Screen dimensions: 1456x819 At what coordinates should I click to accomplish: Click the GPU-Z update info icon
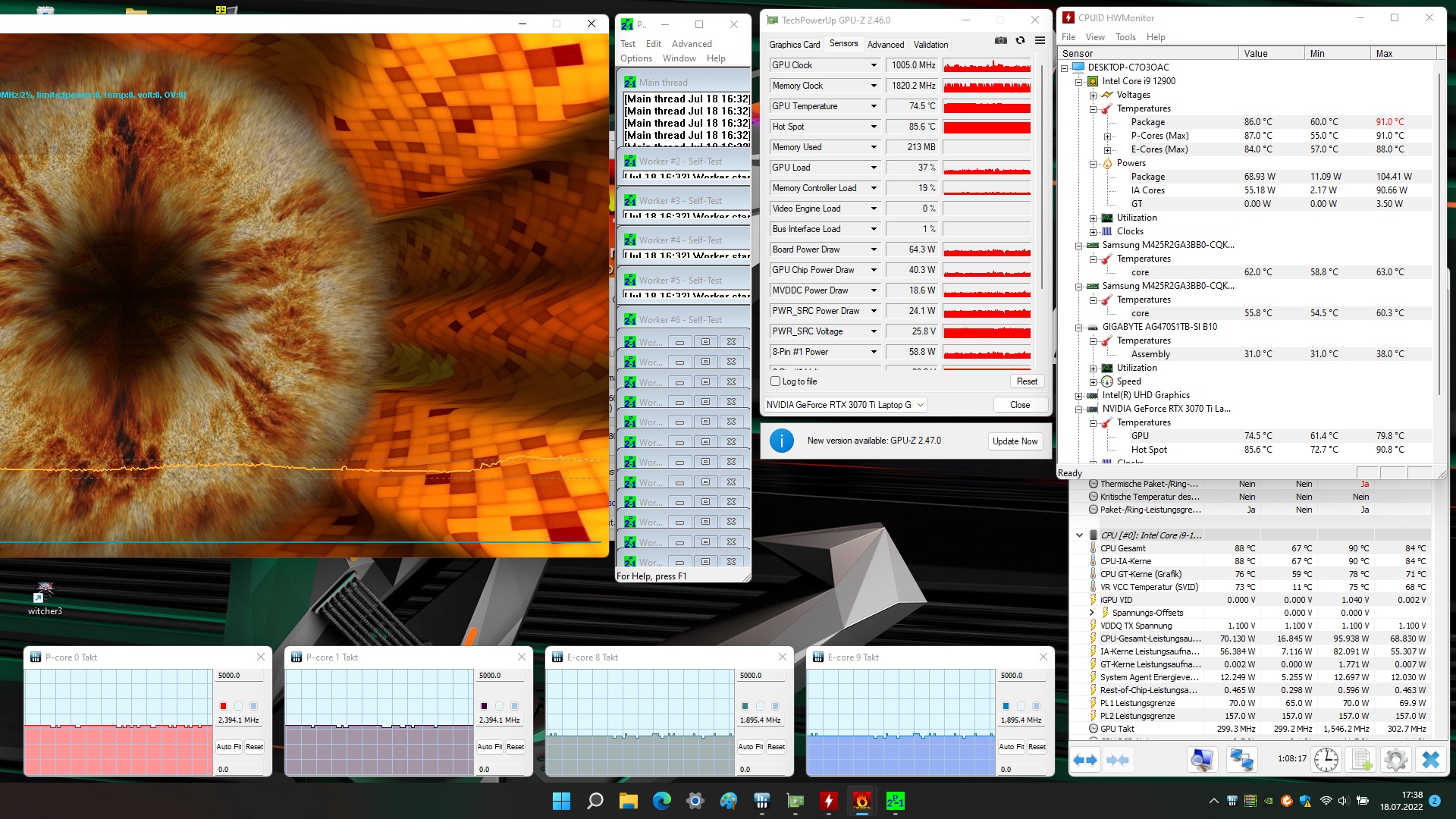(782, 441)
